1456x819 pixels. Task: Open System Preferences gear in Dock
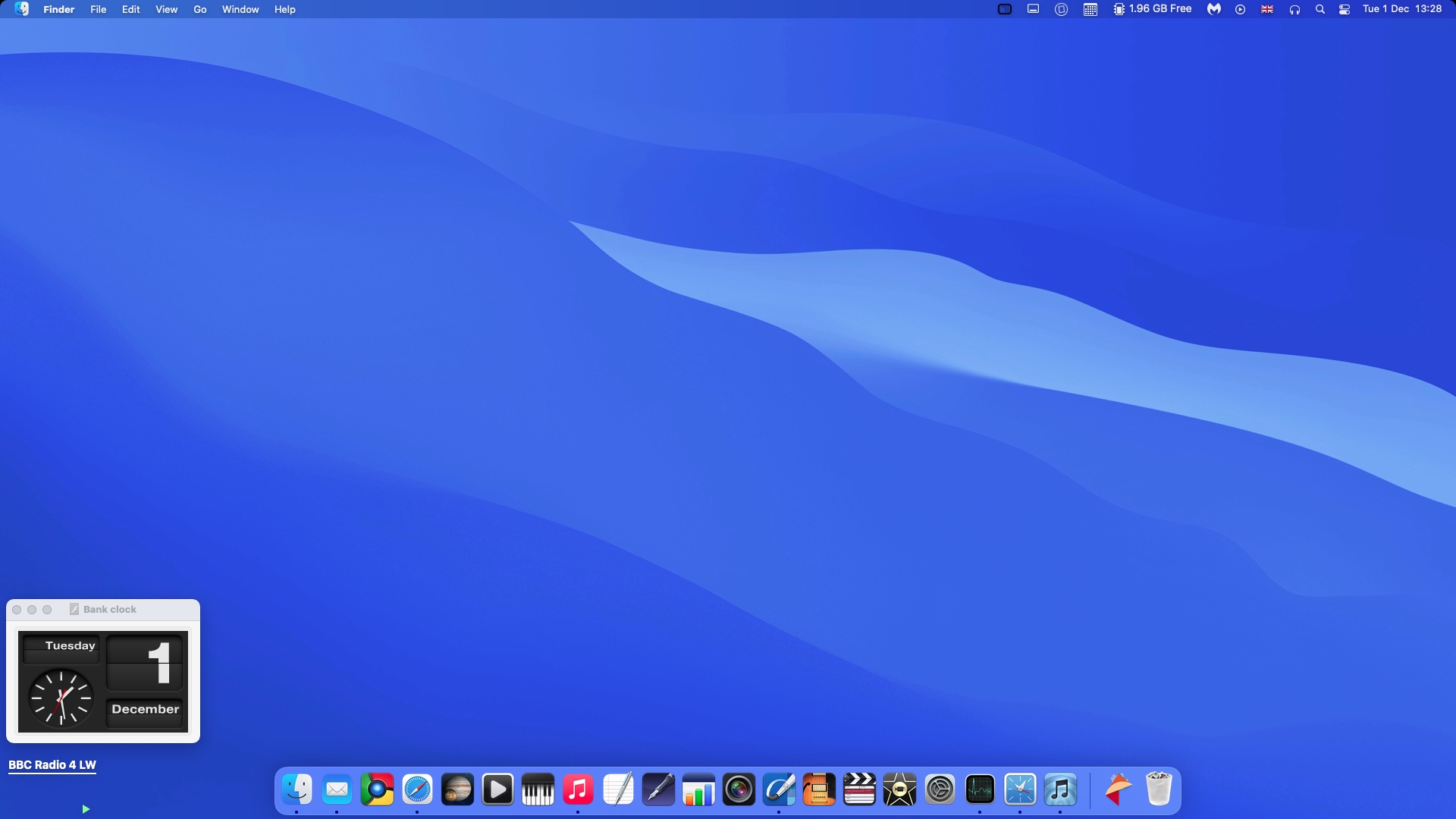[x=940, y=790]
